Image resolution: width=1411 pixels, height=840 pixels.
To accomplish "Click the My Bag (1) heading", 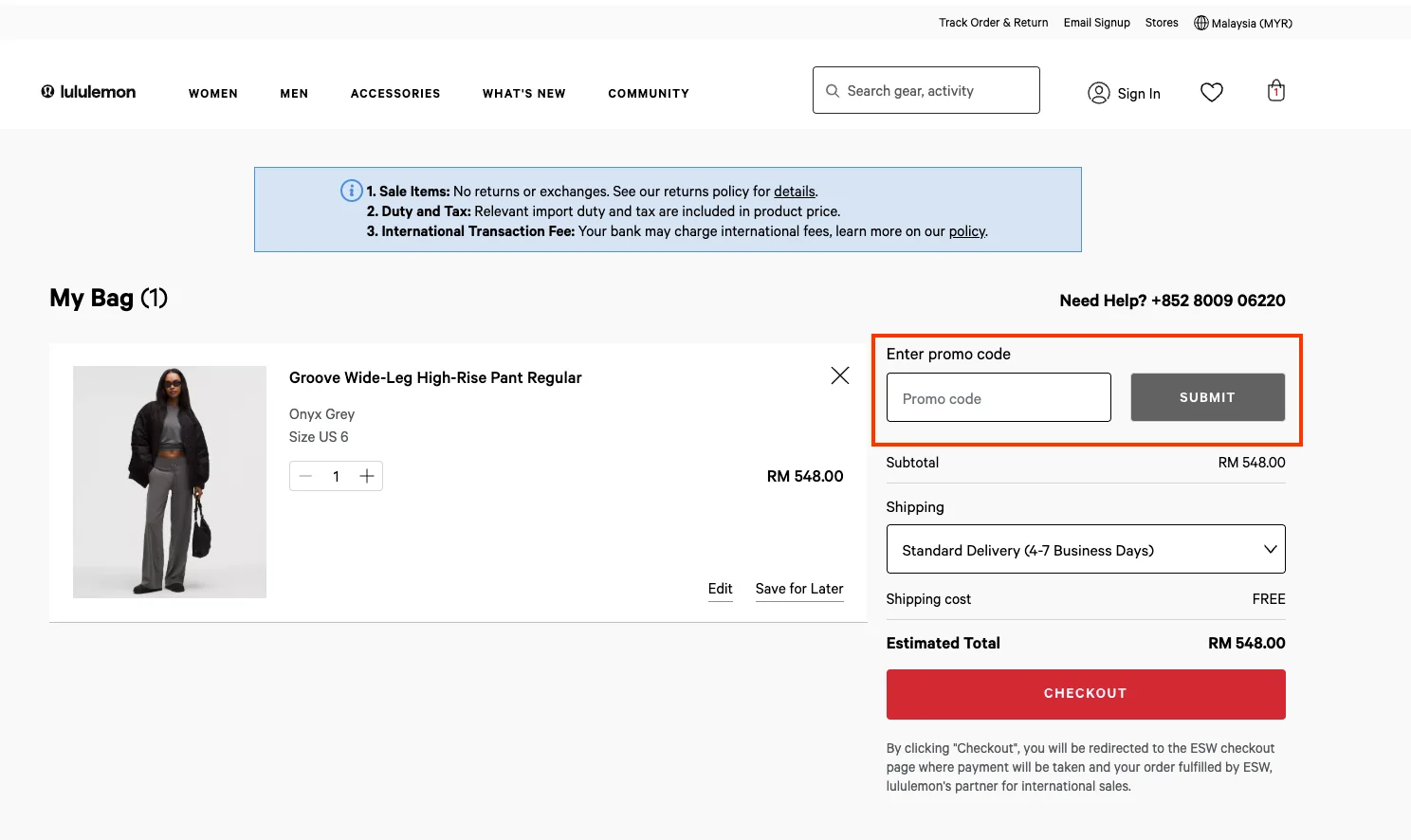I will pos(108,298).
